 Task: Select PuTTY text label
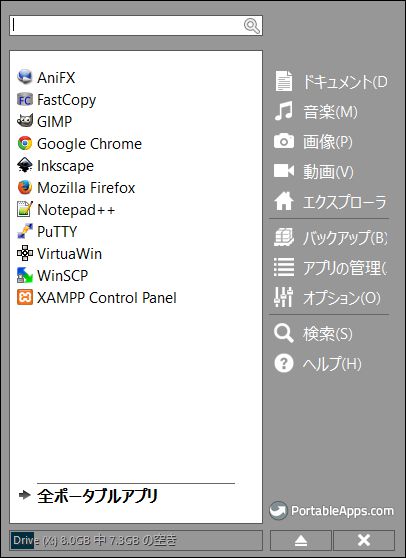click(x=57, y=232)
